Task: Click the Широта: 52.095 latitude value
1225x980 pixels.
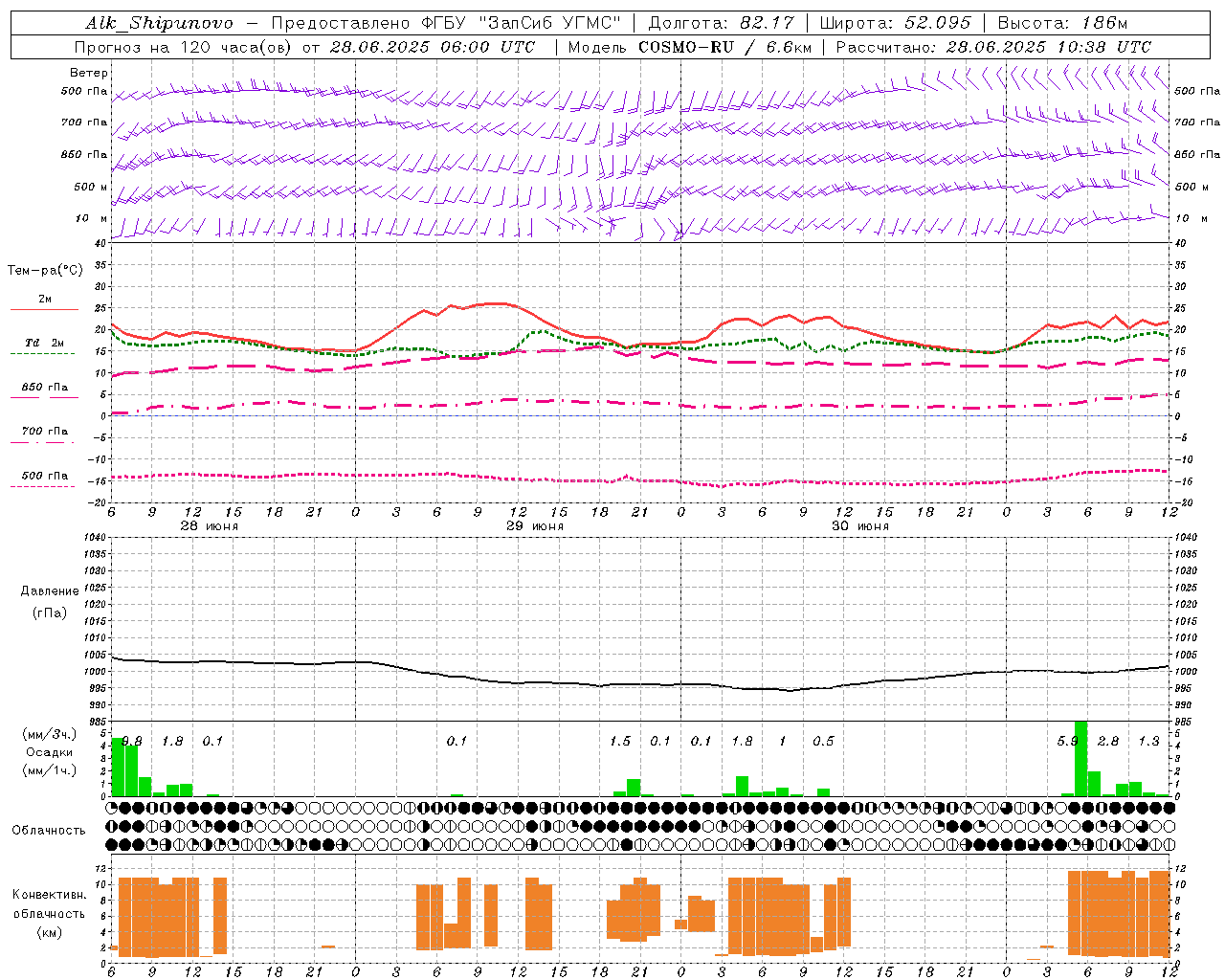Action: (895, 23)
